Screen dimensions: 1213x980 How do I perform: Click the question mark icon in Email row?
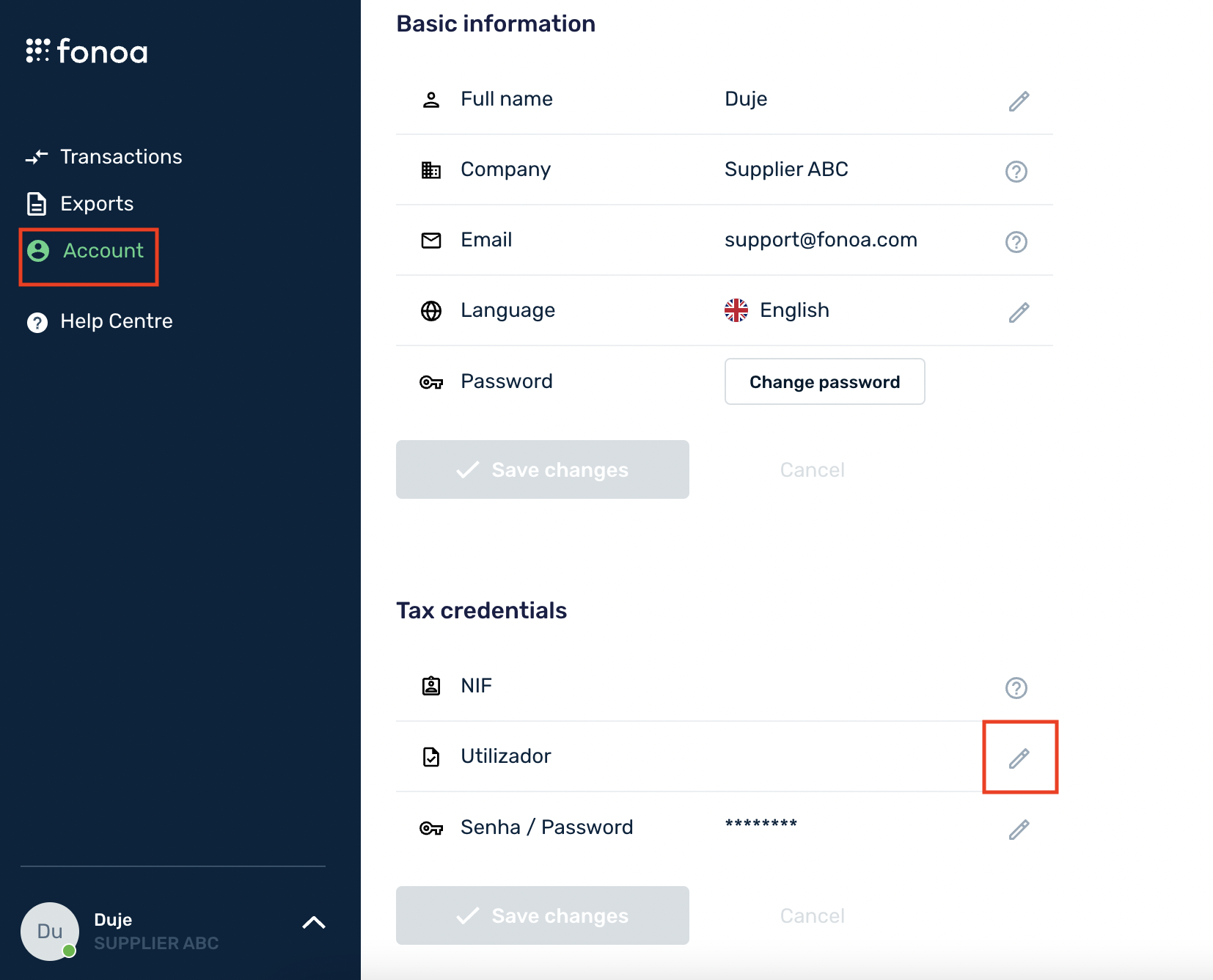pos(1016,241)
